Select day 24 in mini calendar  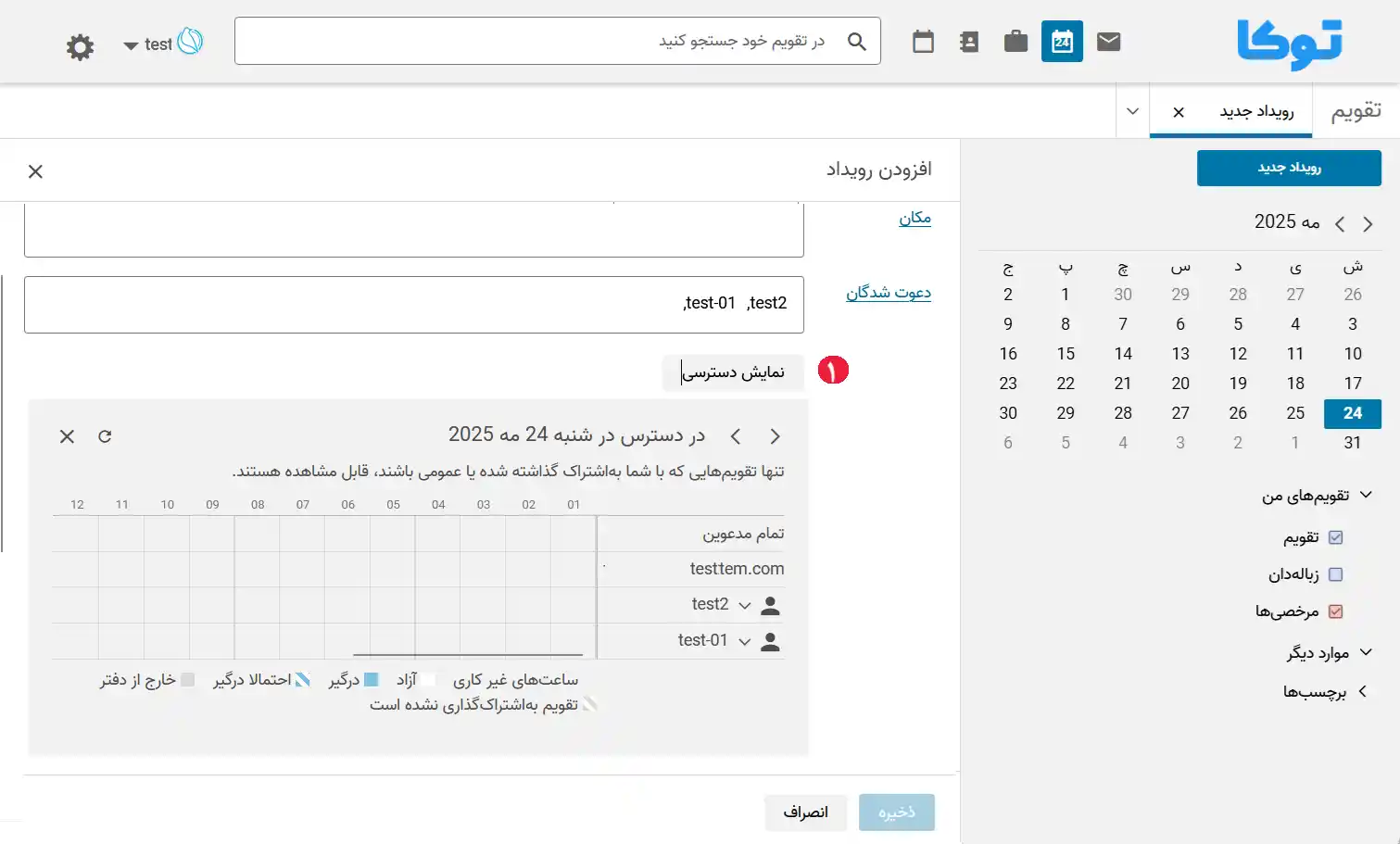[x=1353, y=413]
